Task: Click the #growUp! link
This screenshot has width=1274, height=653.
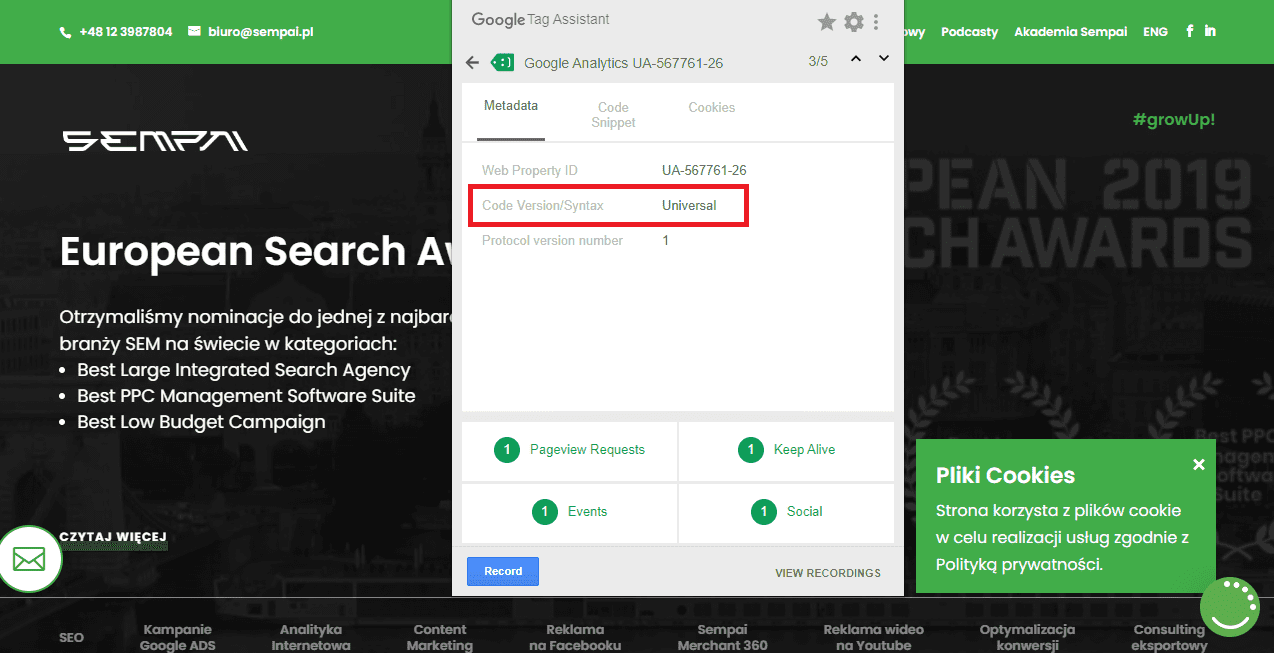Action: coord(1174,120)
